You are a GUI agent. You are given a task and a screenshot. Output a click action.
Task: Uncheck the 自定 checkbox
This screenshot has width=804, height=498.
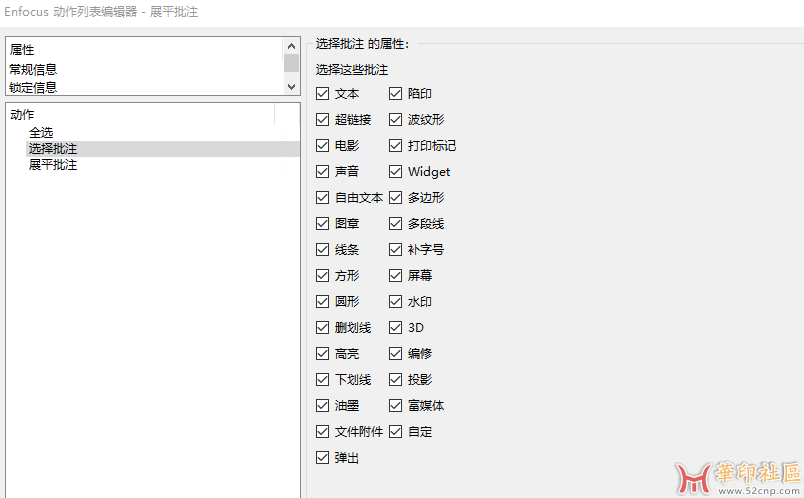coord(395,432)
